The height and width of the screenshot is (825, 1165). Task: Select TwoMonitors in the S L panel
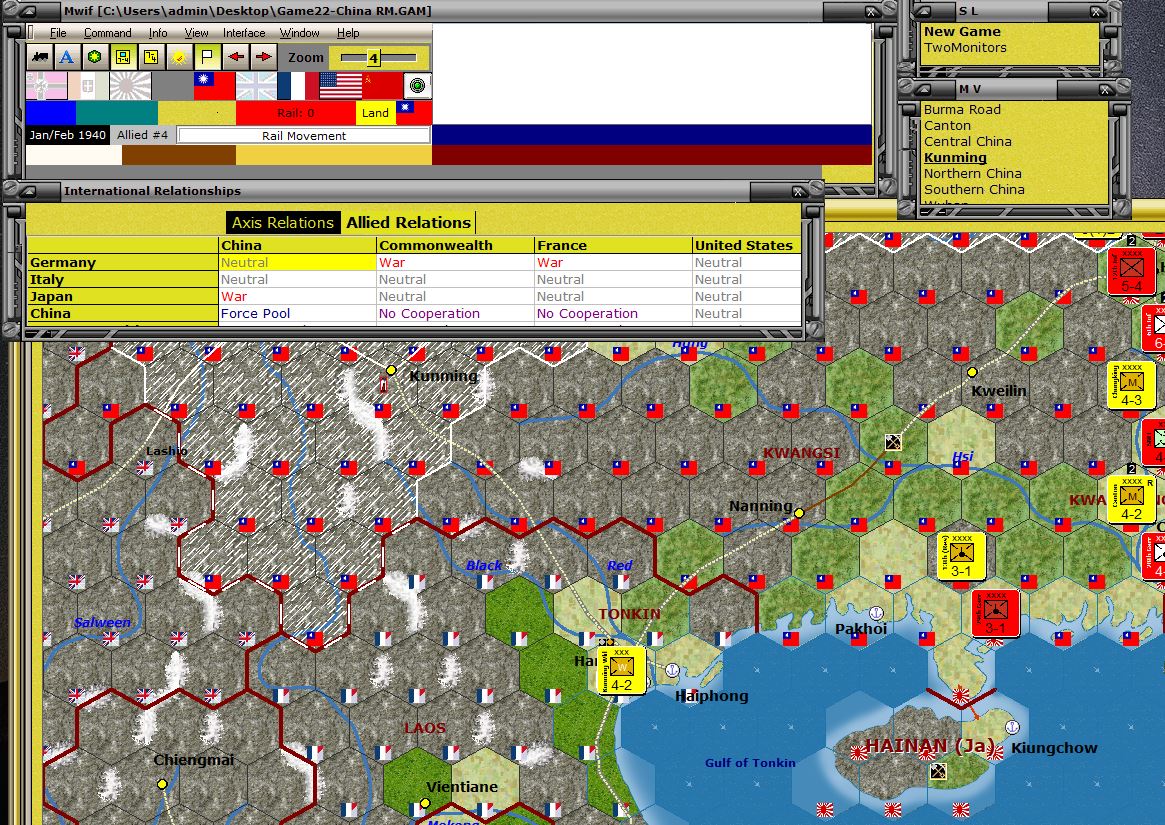coord(965,48)
